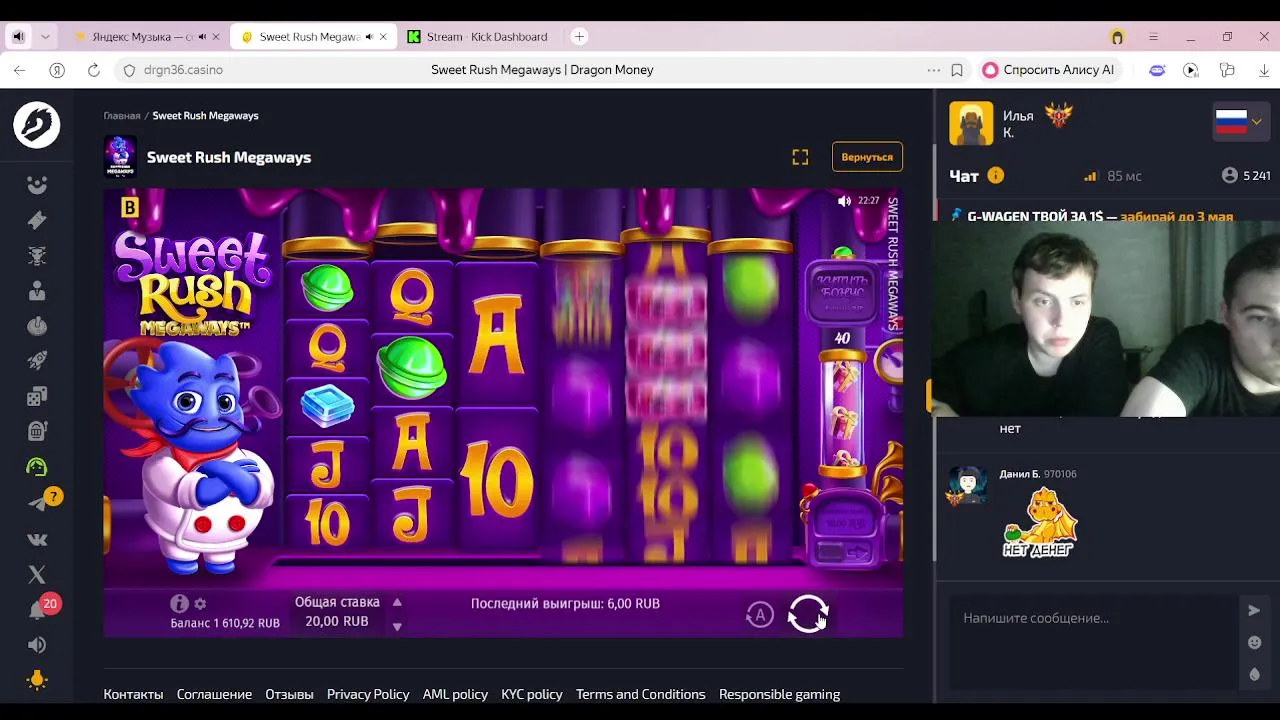This screenshot has width=1280, height=720.
Task: Open the emoji picker in chat
Action: [x=1254, y=642]
